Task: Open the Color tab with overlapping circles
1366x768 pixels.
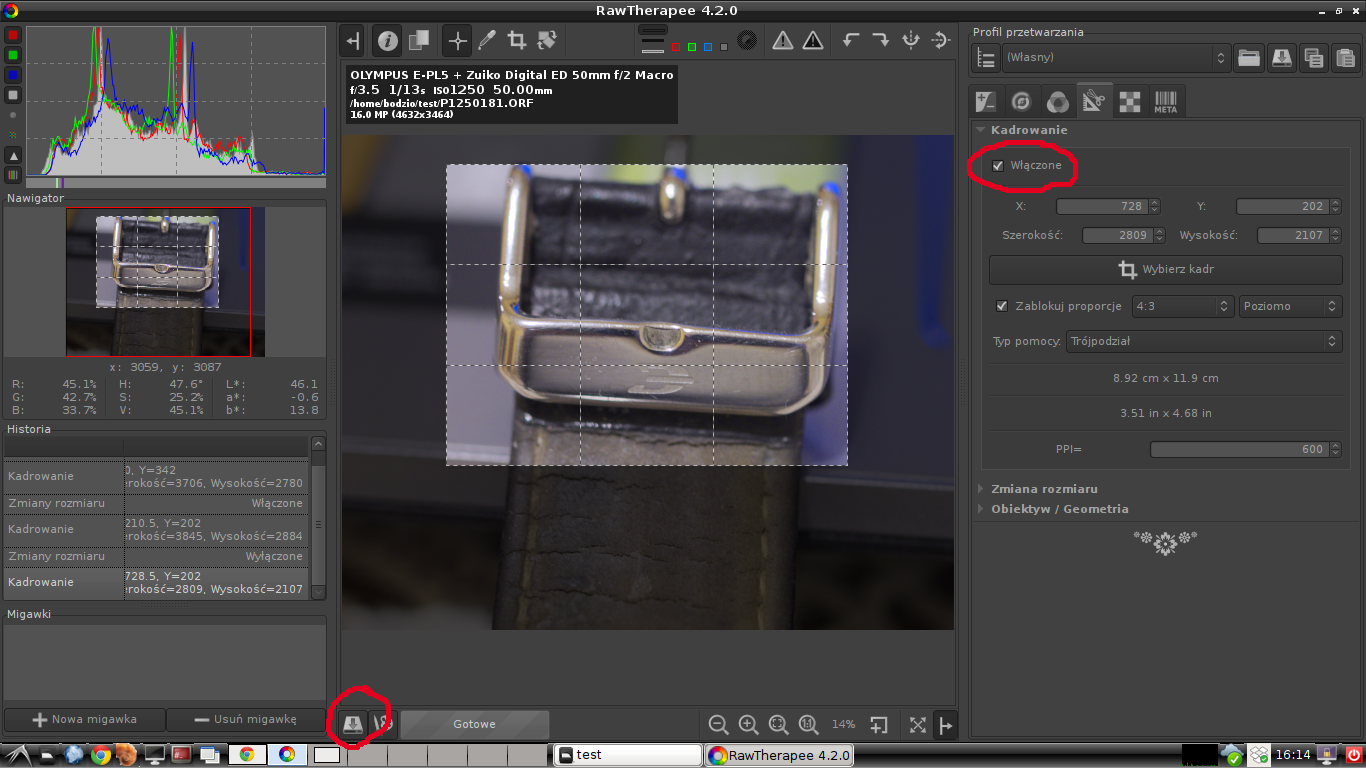Action: coord(1057,101)
